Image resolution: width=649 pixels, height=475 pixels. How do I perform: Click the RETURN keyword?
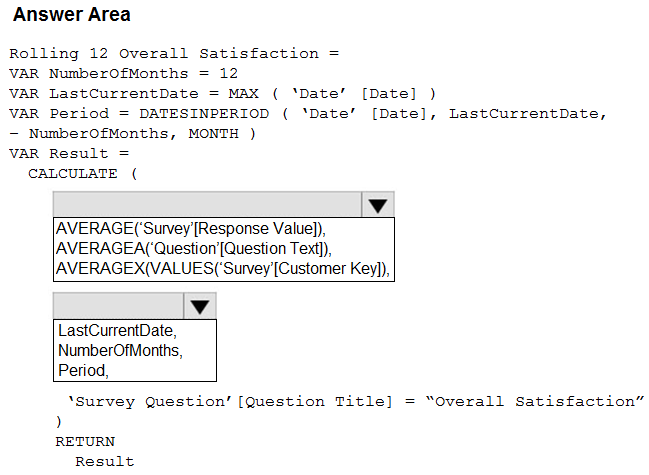tap(85, 441)
